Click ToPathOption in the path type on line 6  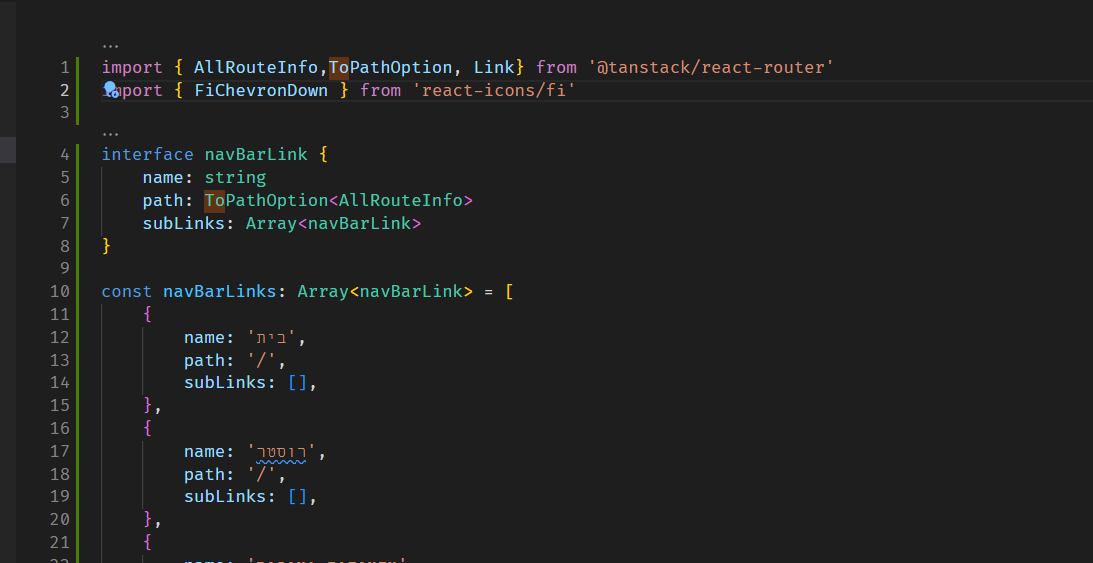[266, 201]
